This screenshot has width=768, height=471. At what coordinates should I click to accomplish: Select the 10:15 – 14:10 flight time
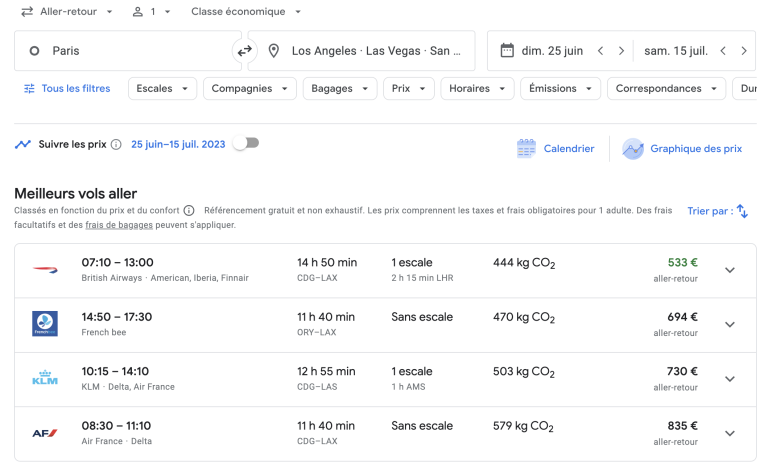pos(115,371)
